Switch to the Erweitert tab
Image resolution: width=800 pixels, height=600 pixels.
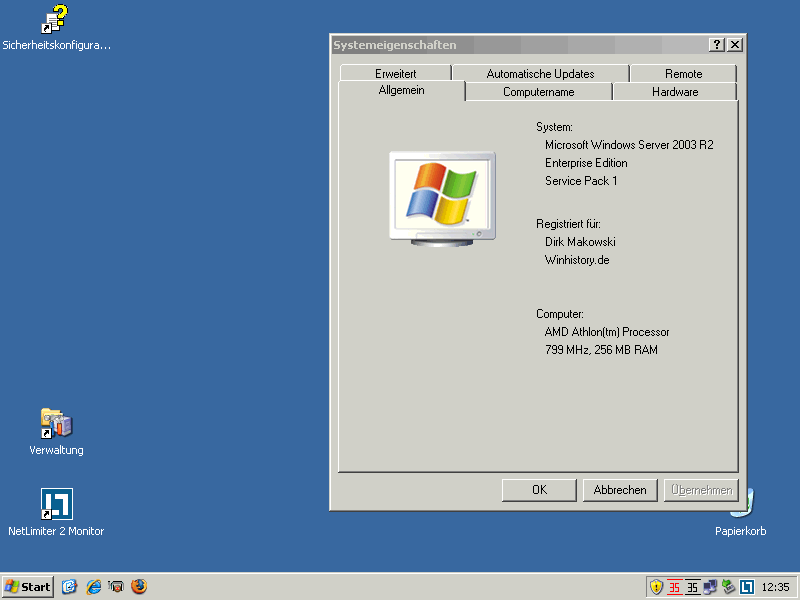[x=395, y=73]
